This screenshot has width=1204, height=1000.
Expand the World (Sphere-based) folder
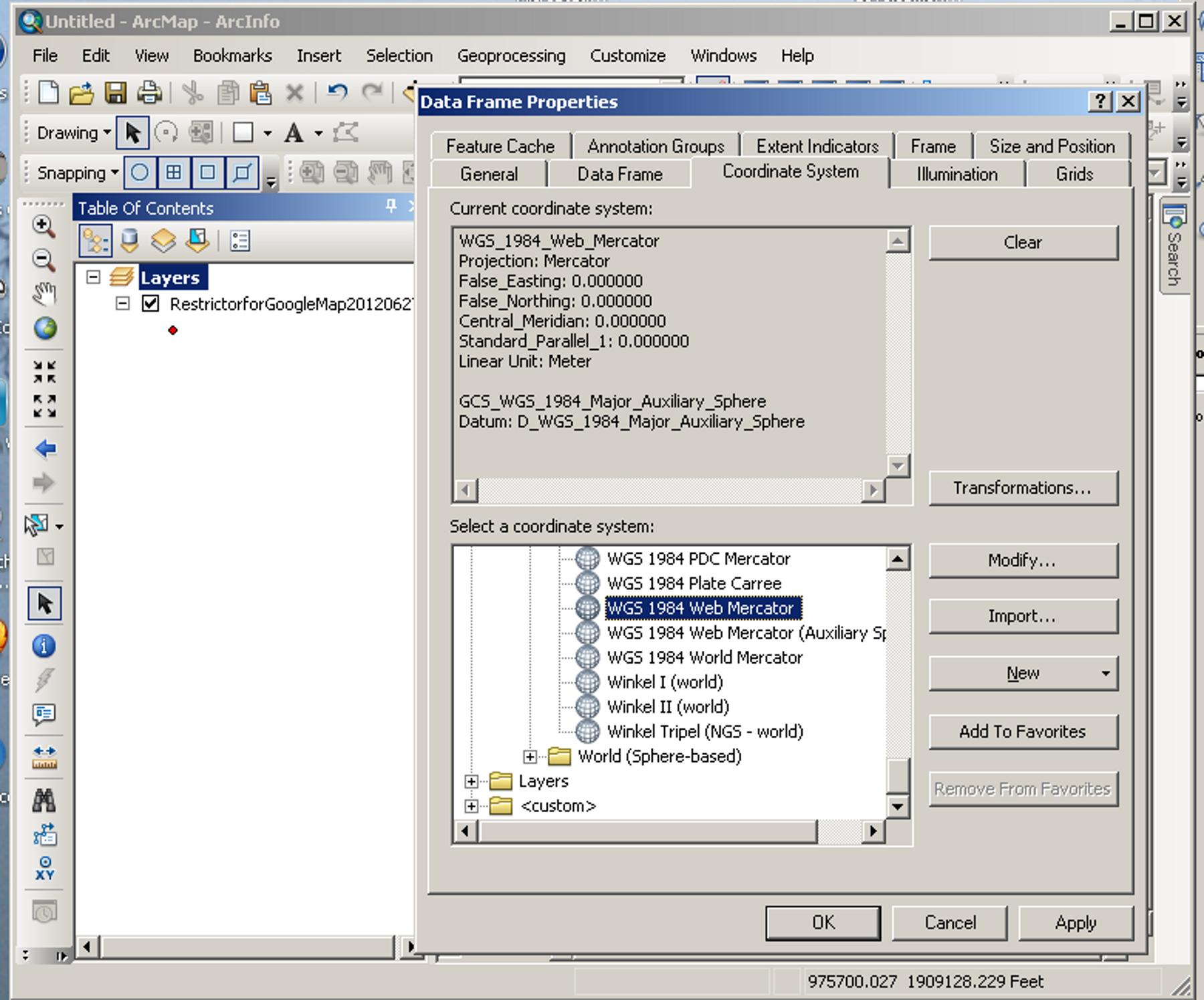pos(530,757)
